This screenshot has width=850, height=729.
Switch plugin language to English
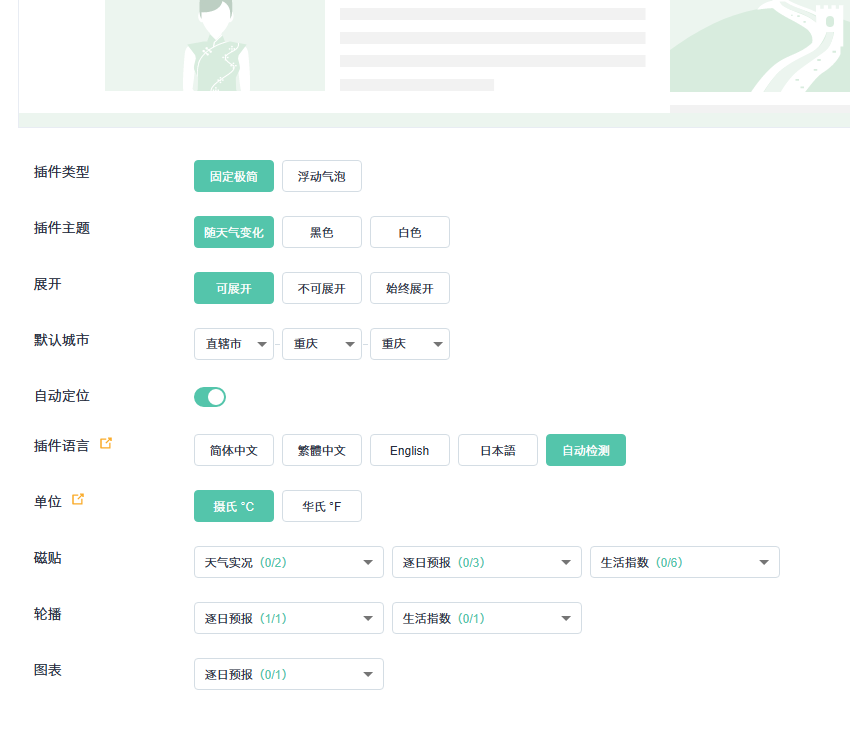click(410, 450)
